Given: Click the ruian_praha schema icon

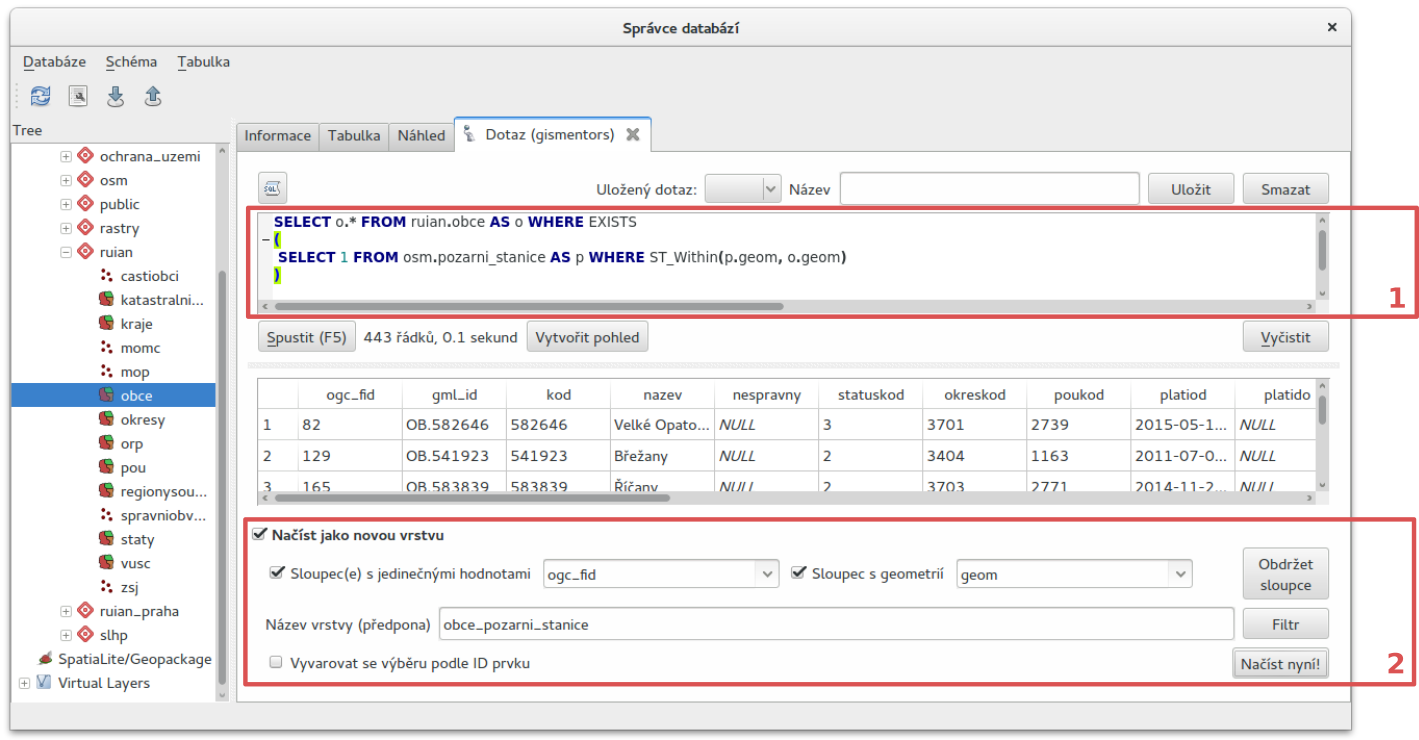Looking at the screenshot, I should pos(85,611).
